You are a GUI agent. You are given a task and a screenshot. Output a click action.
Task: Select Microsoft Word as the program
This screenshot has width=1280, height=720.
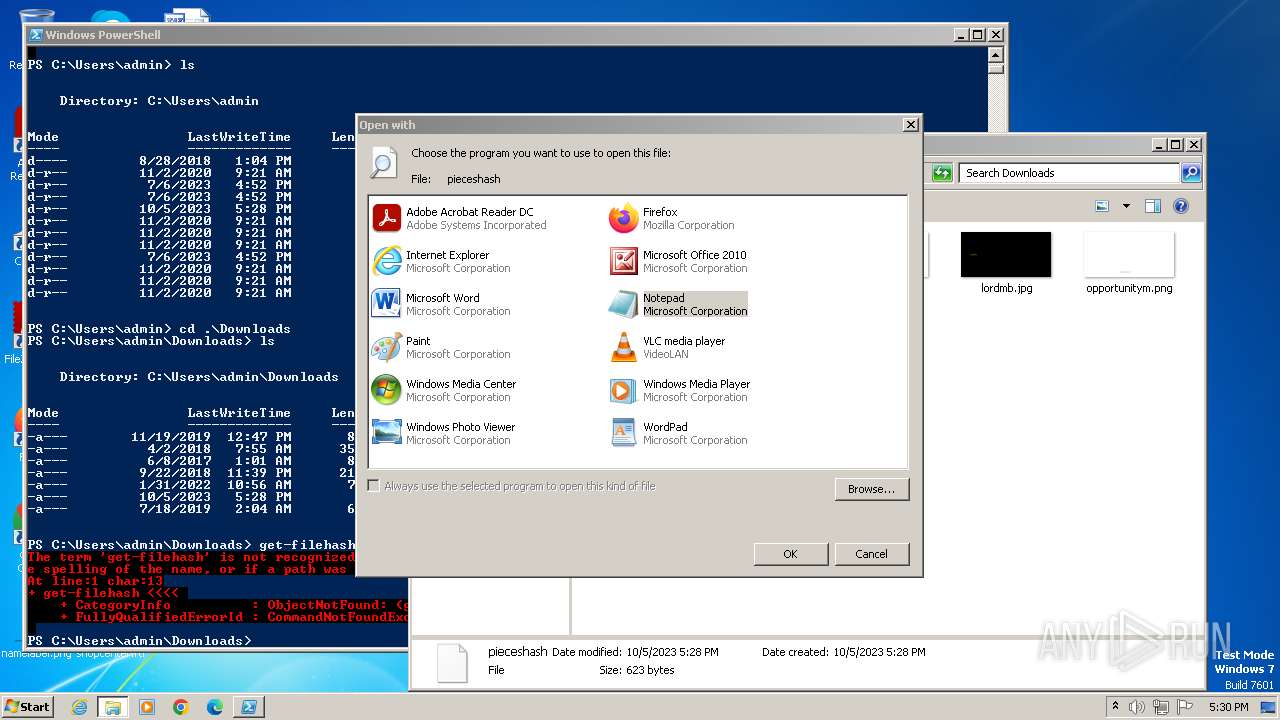point(442,304)
